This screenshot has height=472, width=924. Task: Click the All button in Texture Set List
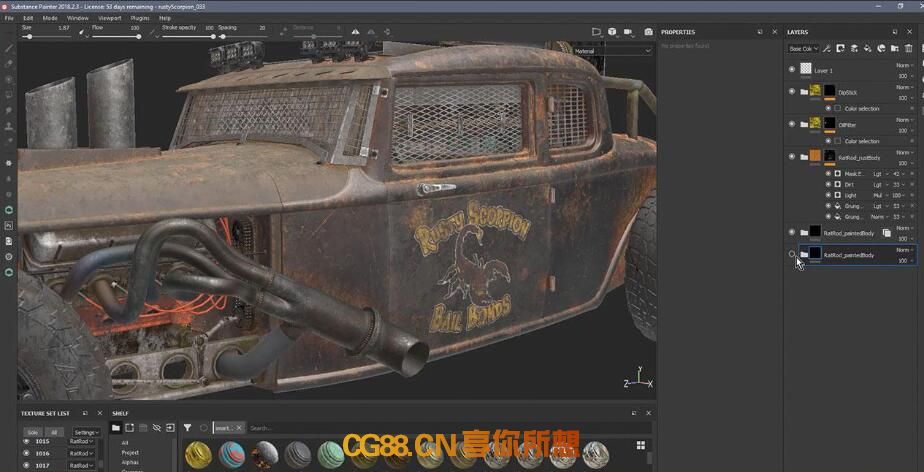coord(54,433)
